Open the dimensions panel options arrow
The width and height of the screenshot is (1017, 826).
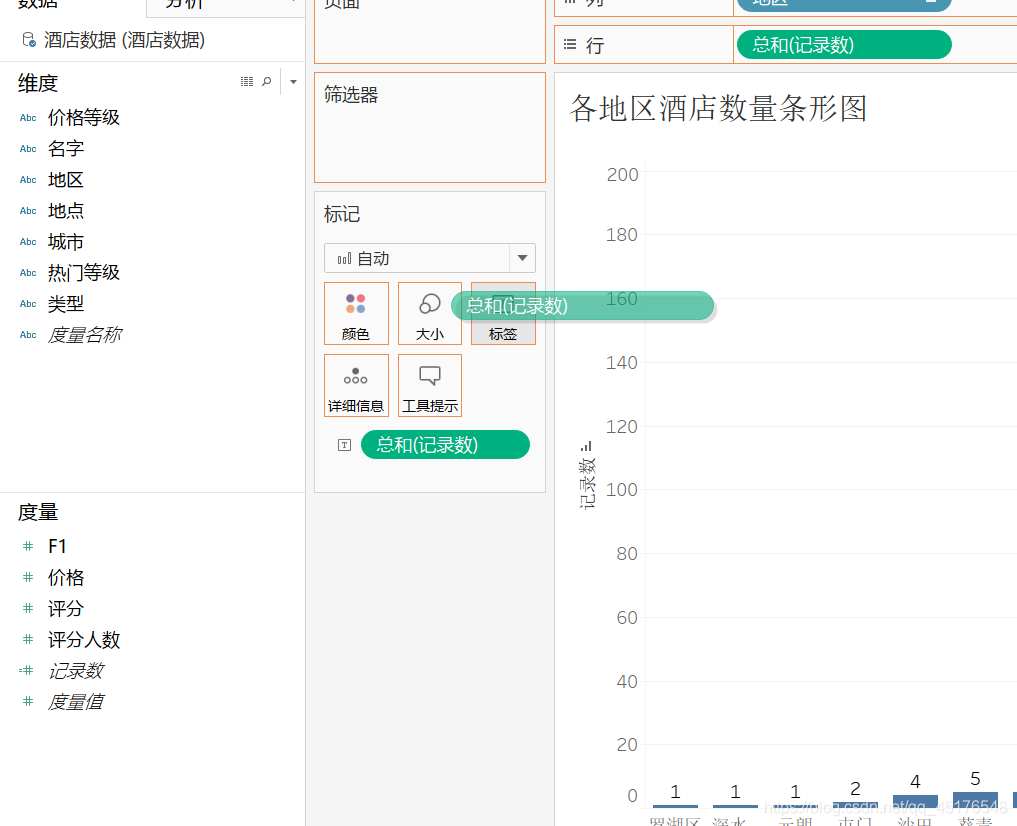292,81
